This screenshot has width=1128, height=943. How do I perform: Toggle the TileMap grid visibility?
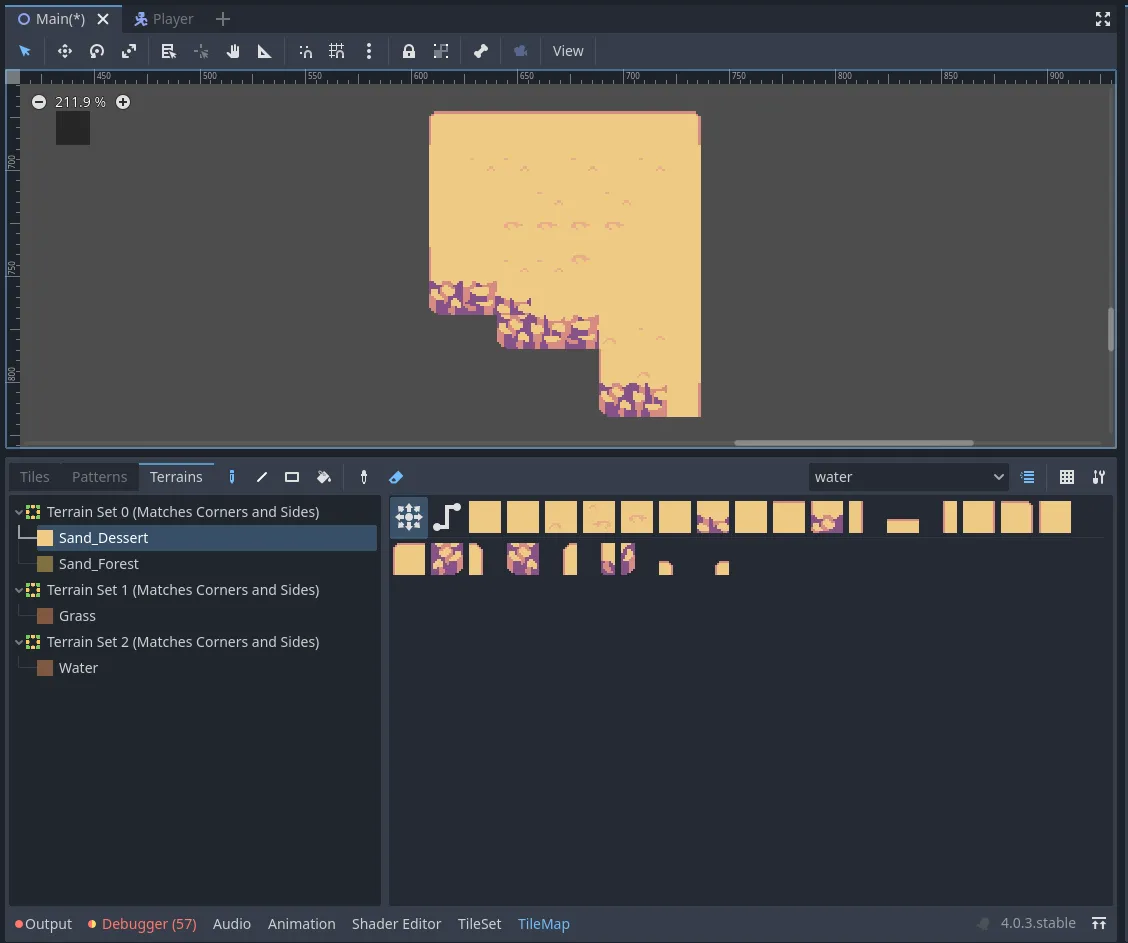pyautogui.click(x=1067, y=477)
